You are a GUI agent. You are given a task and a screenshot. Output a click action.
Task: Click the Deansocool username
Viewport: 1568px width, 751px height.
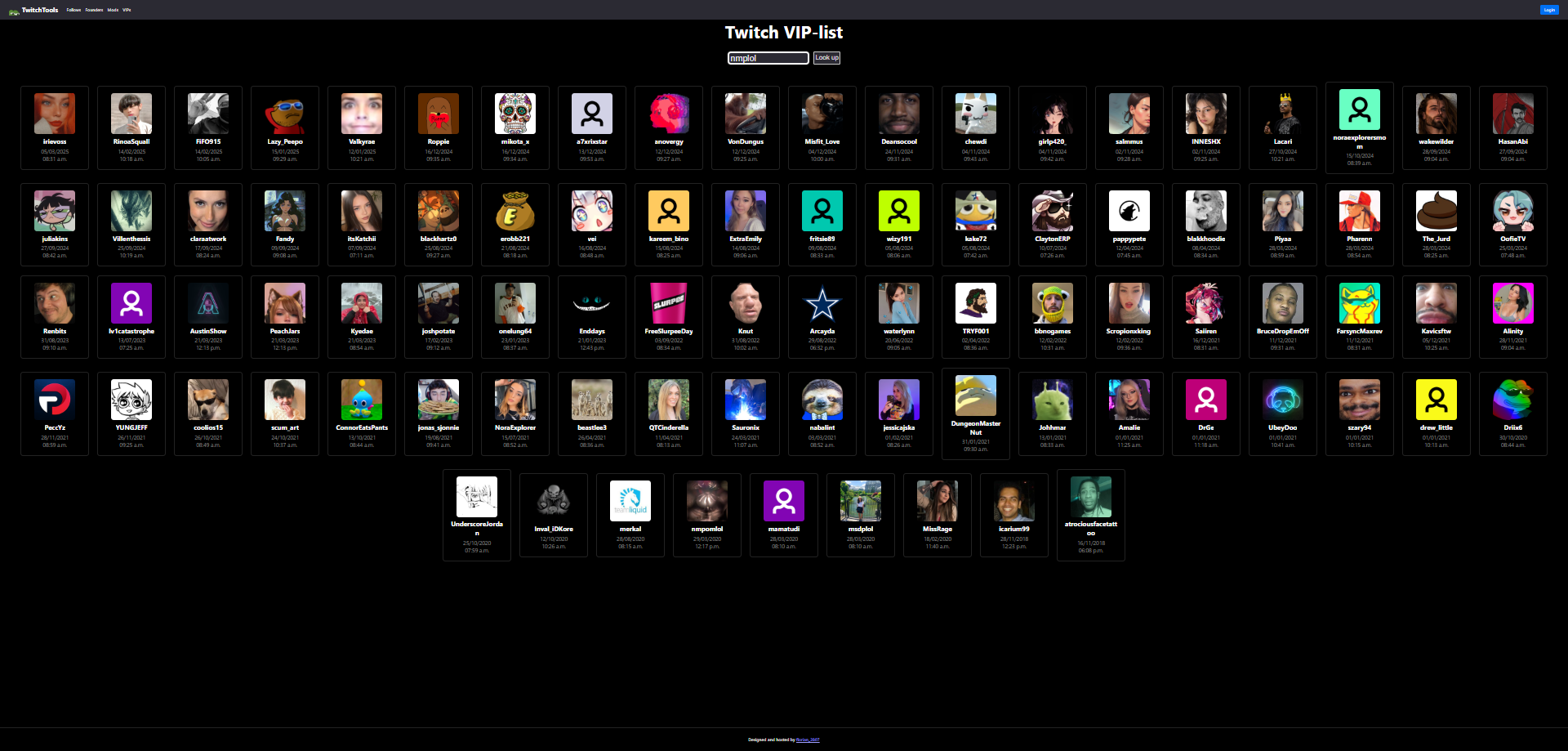899,141
